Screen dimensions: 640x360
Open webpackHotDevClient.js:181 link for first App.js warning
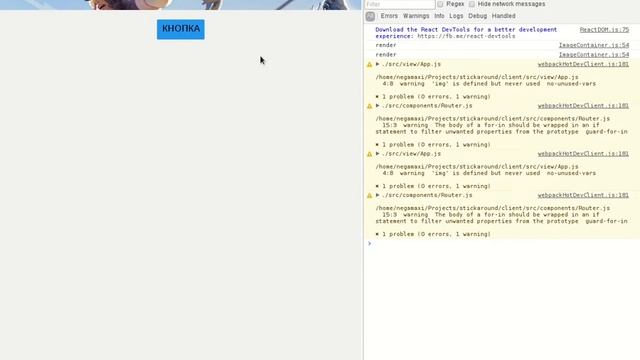click(x=583, y=64)
